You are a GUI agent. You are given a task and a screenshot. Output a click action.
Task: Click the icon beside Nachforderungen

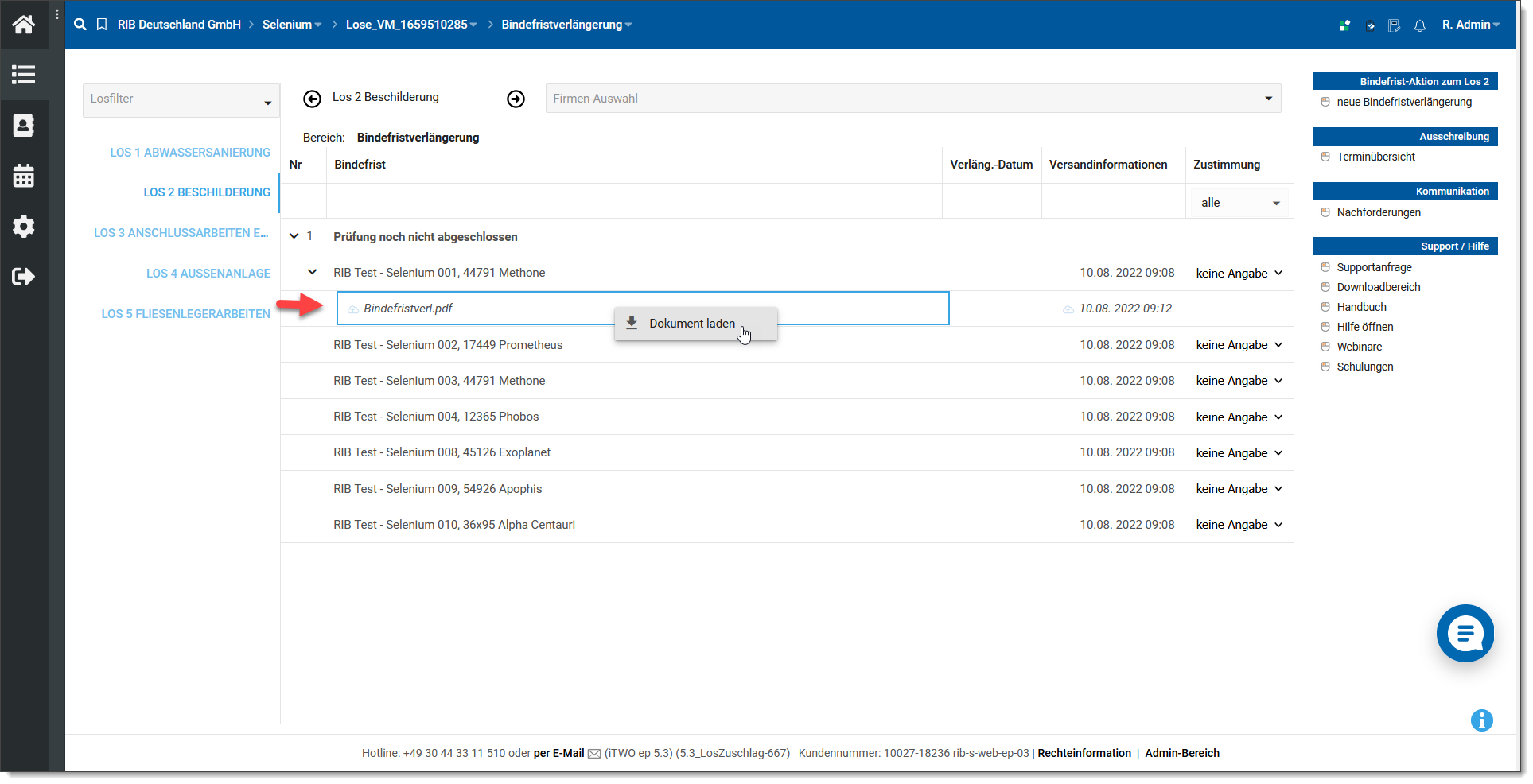[1325, 212]
